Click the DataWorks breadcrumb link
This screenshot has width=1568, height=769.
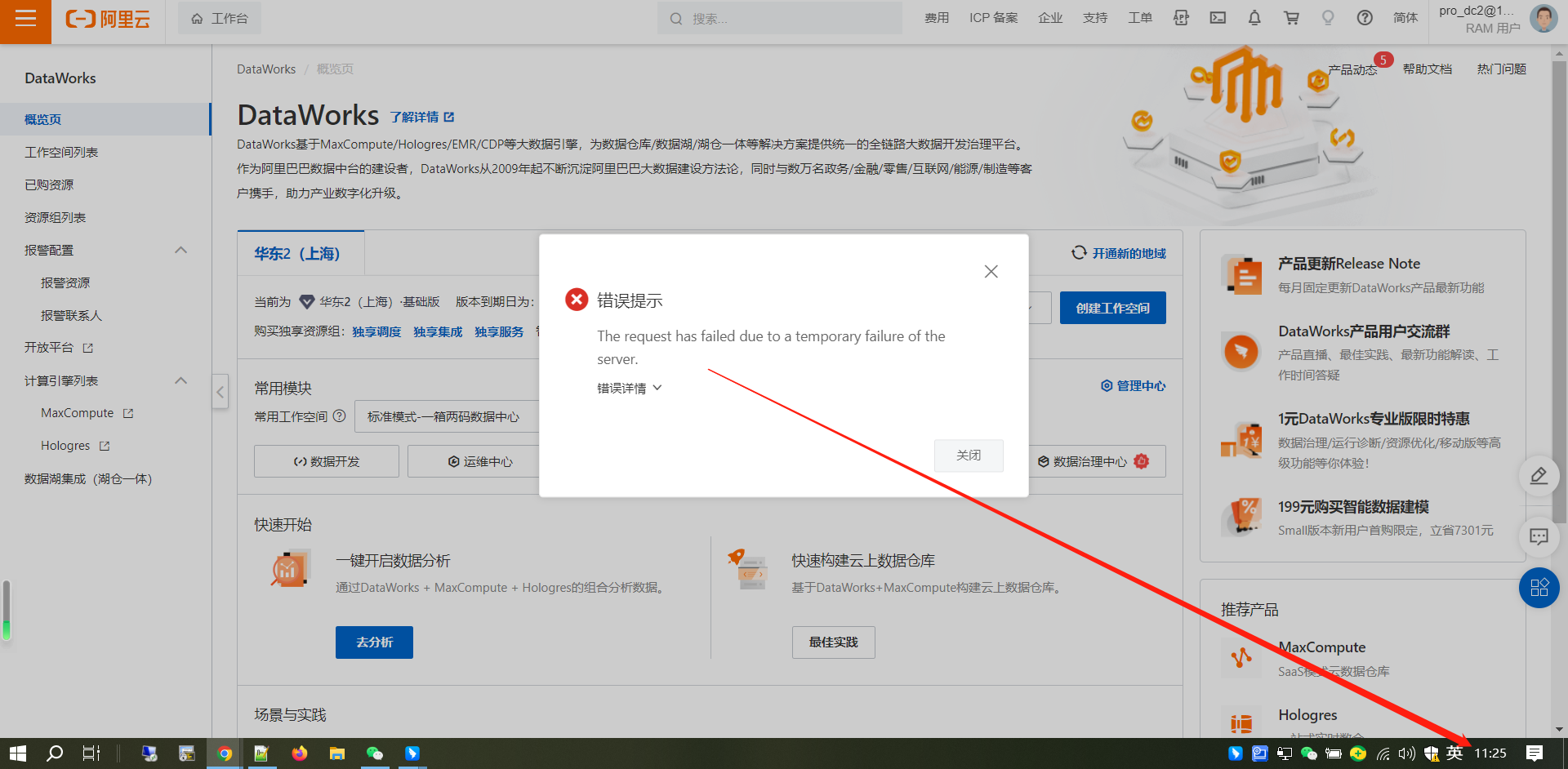(x=266, y=69)
